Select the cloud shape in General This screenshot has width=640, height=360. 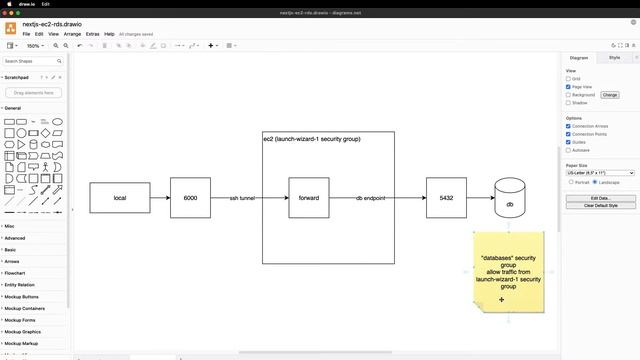point(45,144)
